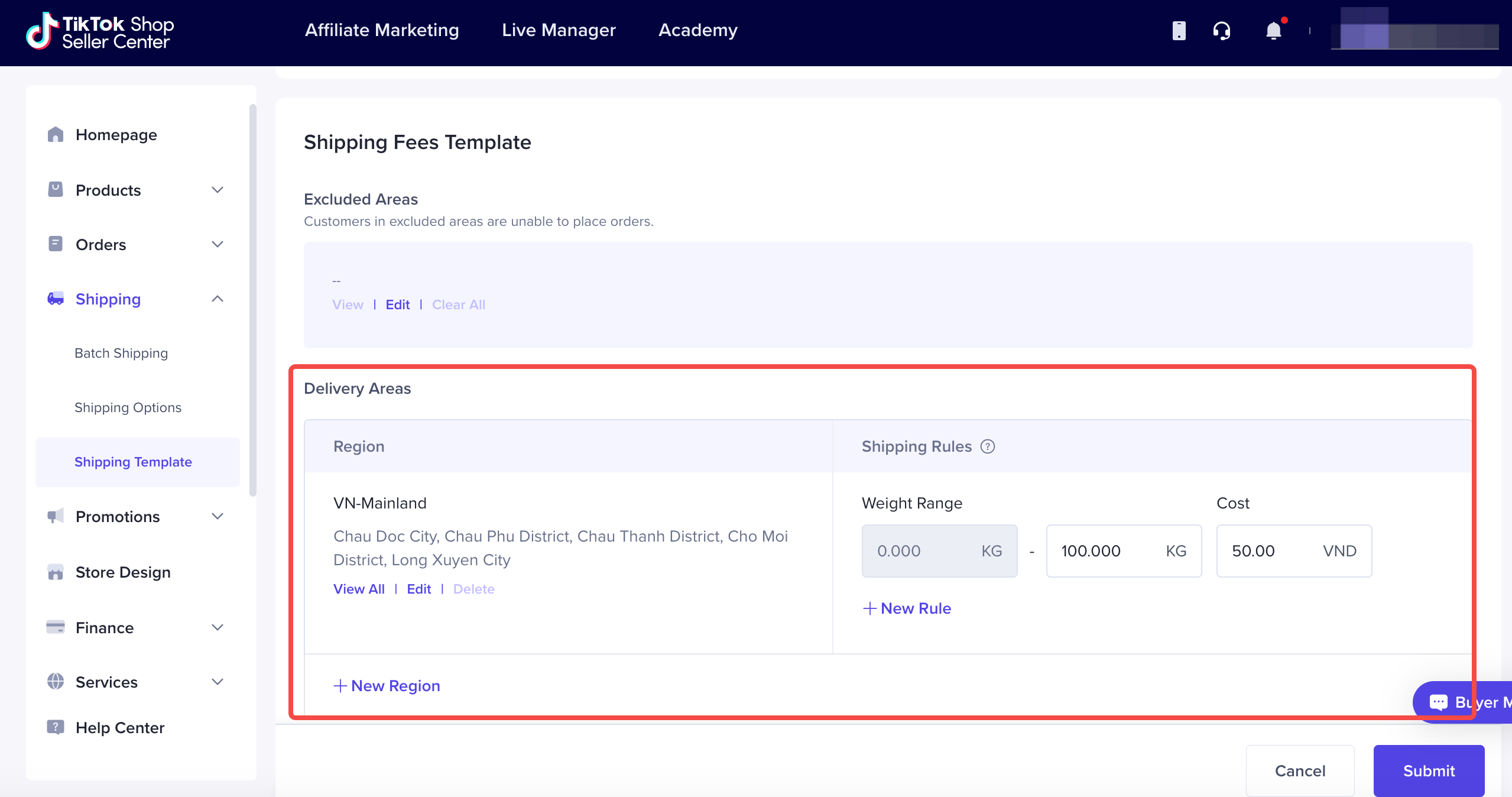The image size is (1512, 797).
Task: Open Shipping Options submenu item
Action: 128,407
